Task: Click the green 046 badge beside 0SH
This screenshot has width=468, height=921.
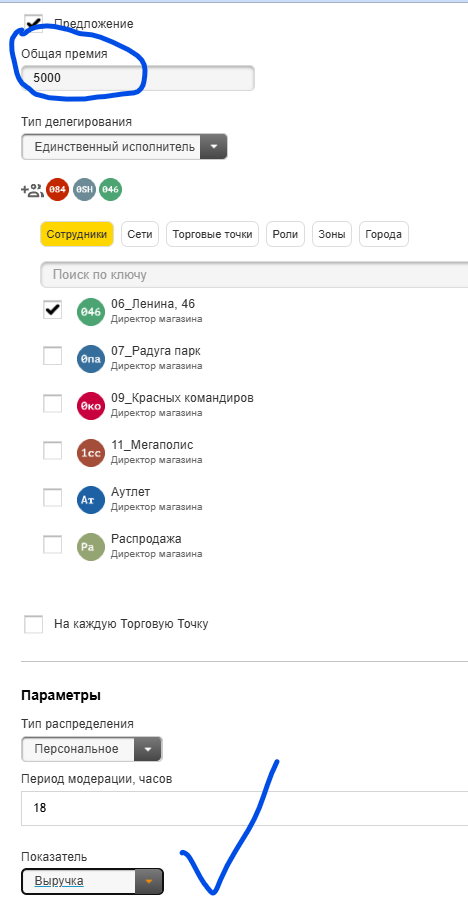Action: [110, 190]
